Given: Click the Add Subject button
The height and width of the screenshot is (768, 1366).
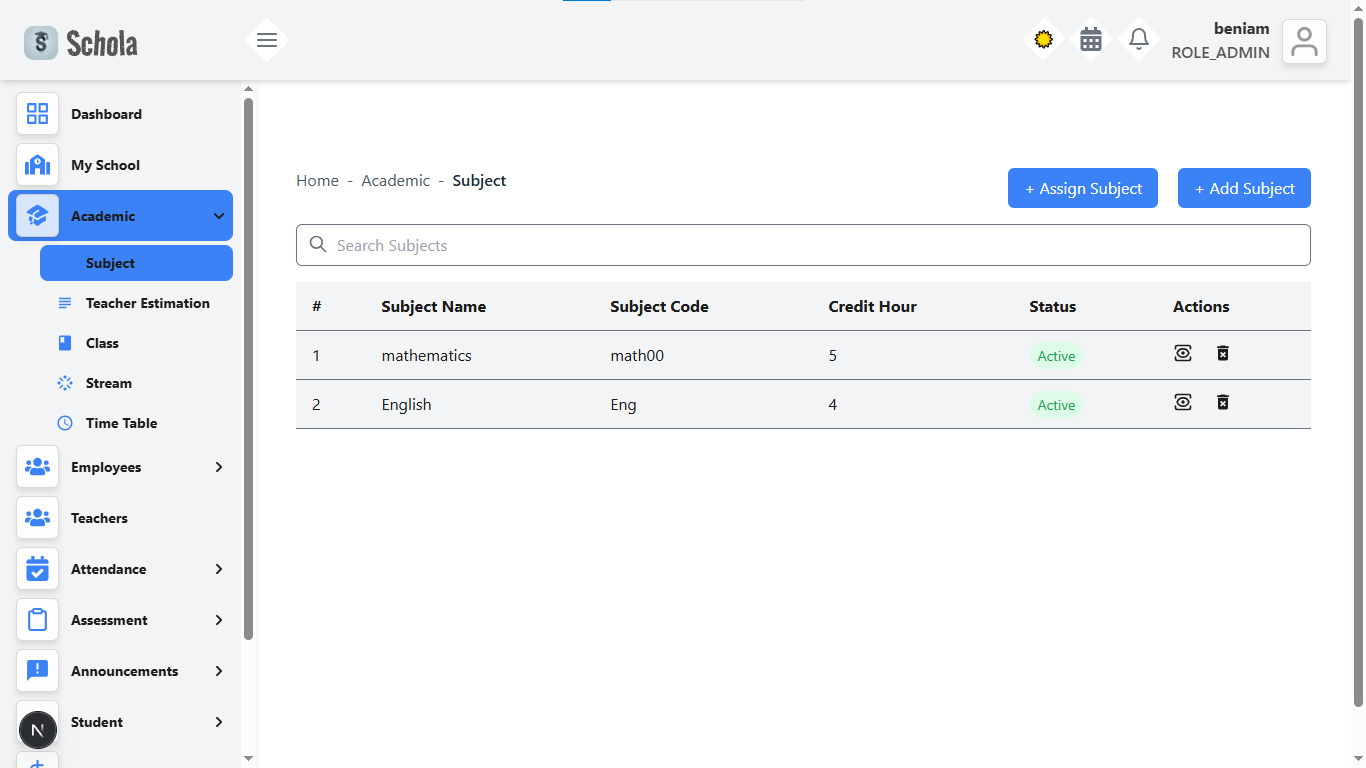Looking at the screenshot, I should 1244,188.
